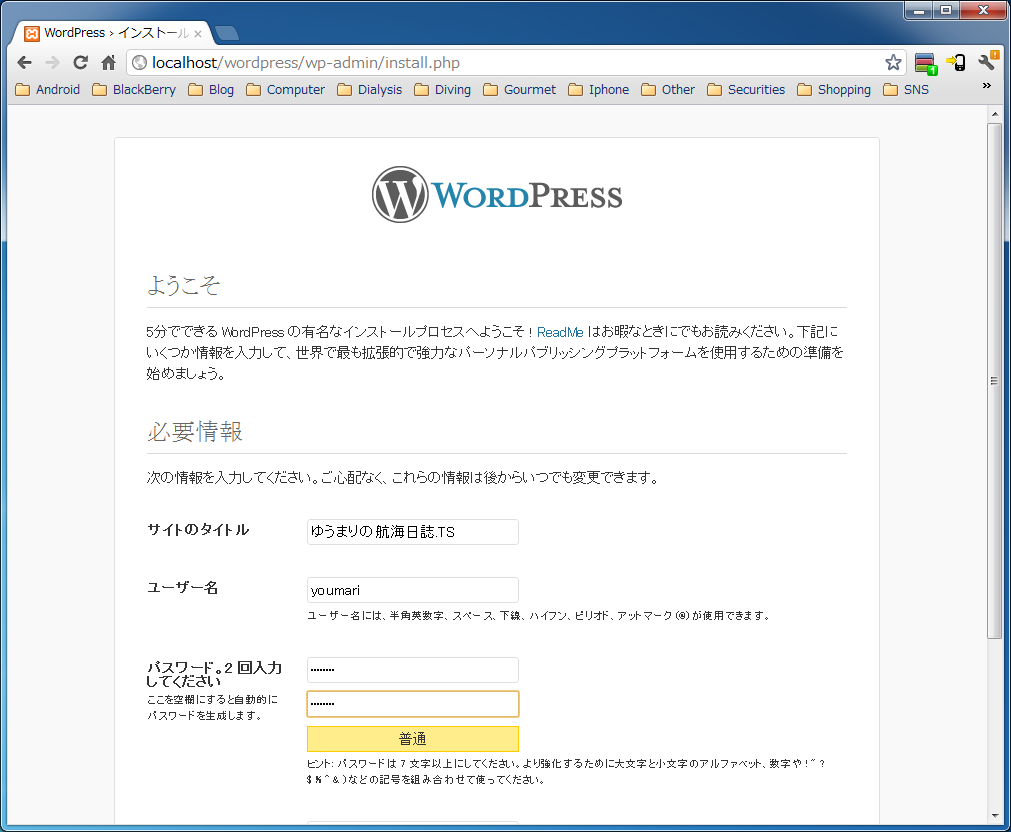Viewport: 1011px width, 832px height.
Task: Click the password confirmation field
Action: click(x=413, y=704)
